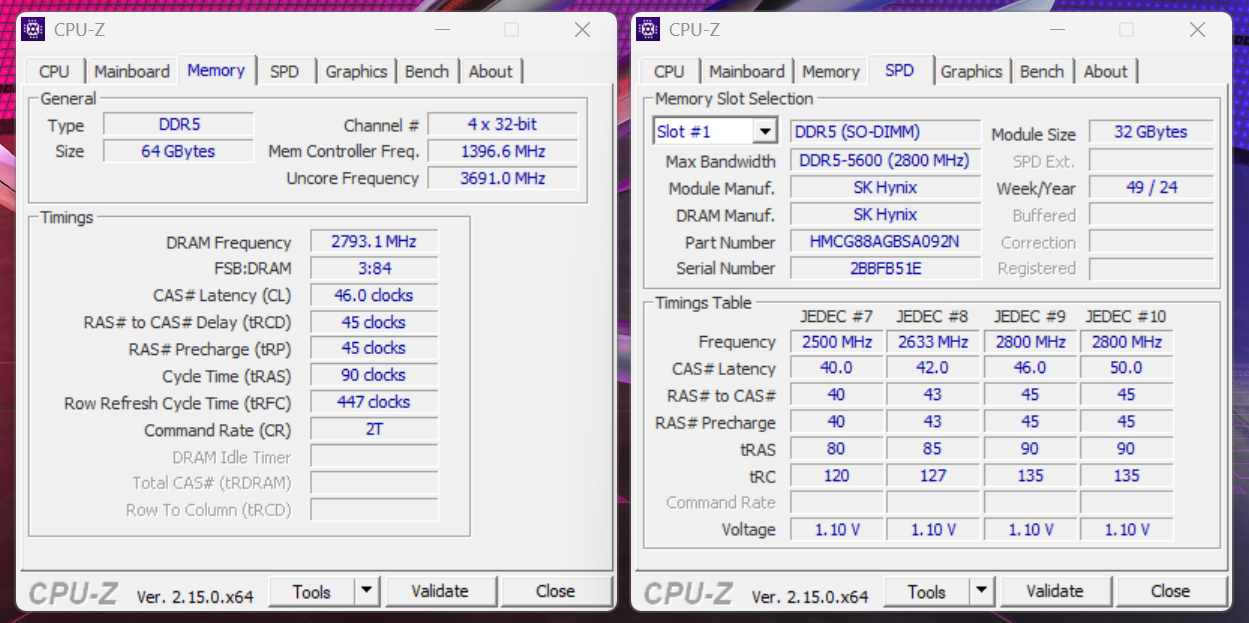Screen dimensions: 1249x623
Task: Open the Graphics tab in the right window
Action: [x=971, y=71]
